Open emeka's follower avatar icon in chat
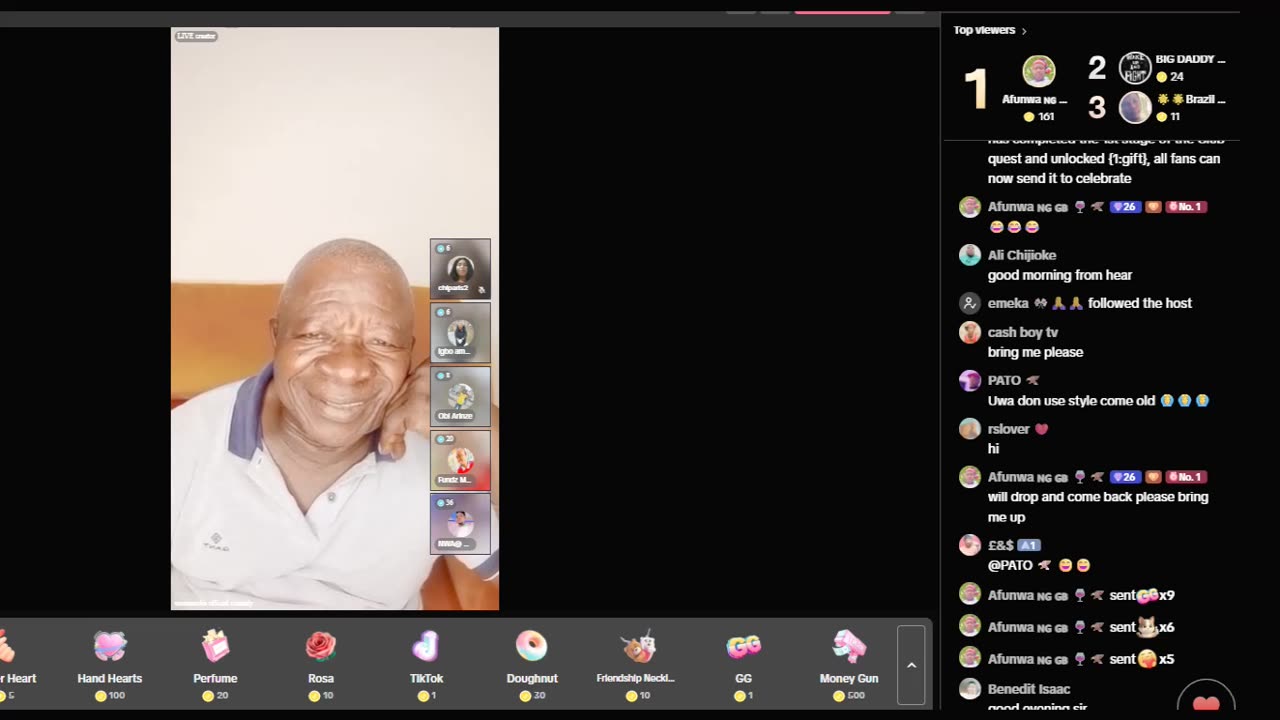Viewport: 1280px width, 720px height. tap(970, 303)
